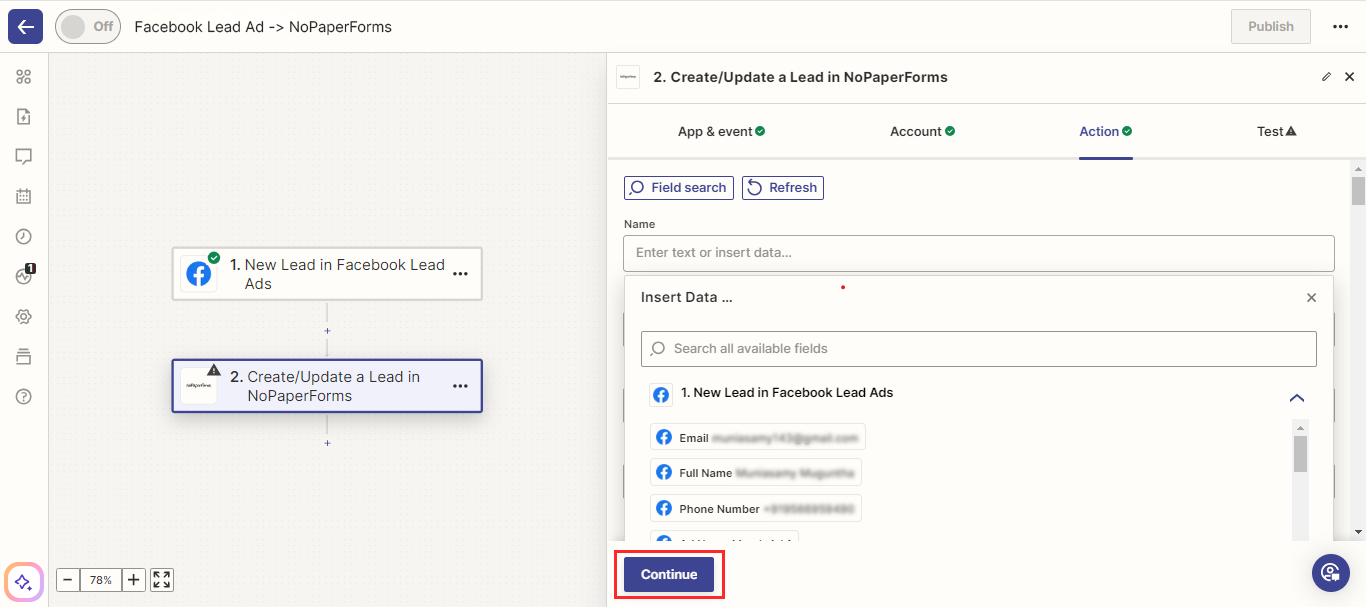This screenshot has height=607, width=1366.
Task: Rename the step with the pencil icon
Action: 1327,77
